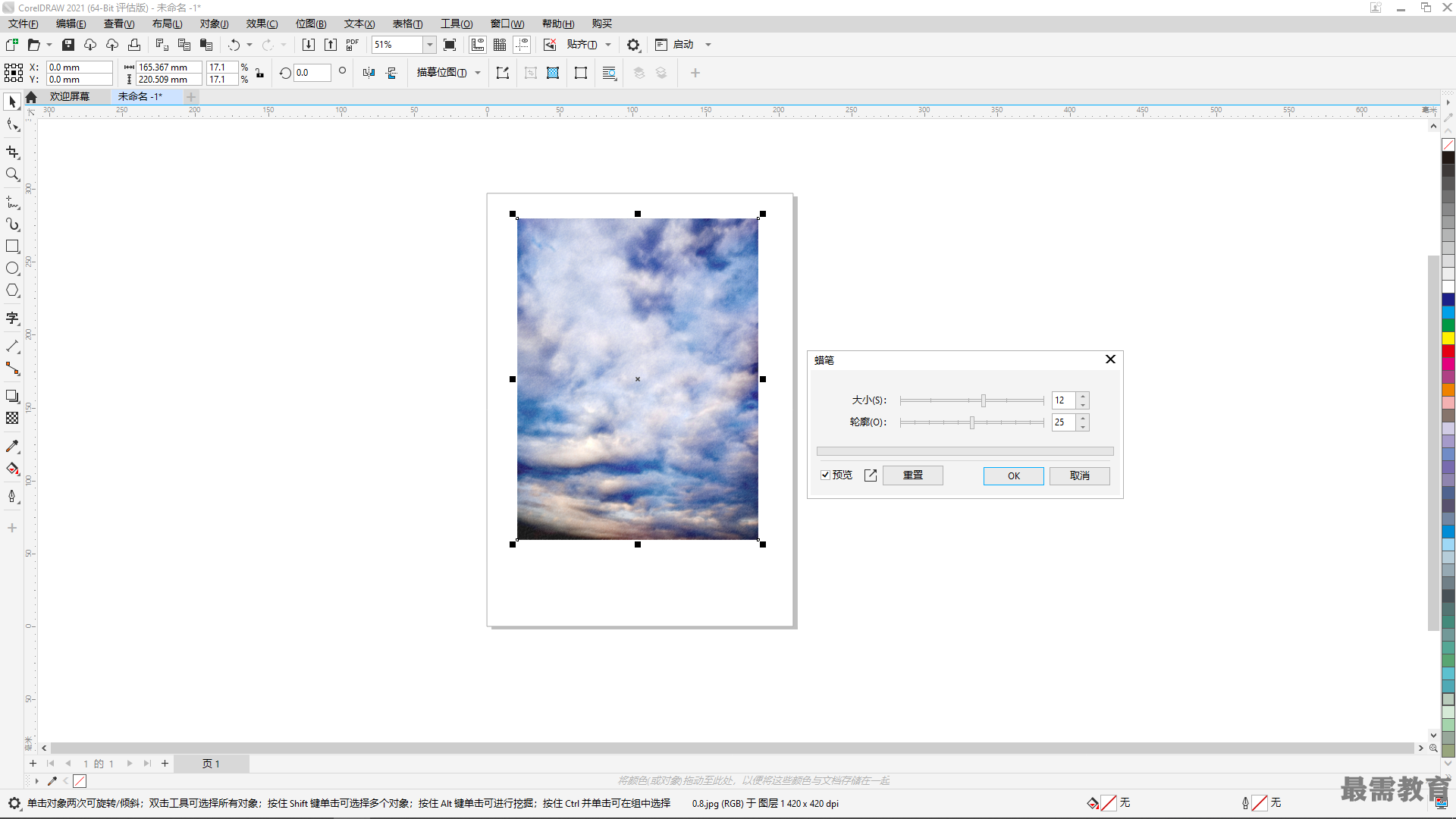Click the Reset button in Crayon dialog
Viewport: 1456px width, 819px height.
pyautogui.click(x=912, y=475)
